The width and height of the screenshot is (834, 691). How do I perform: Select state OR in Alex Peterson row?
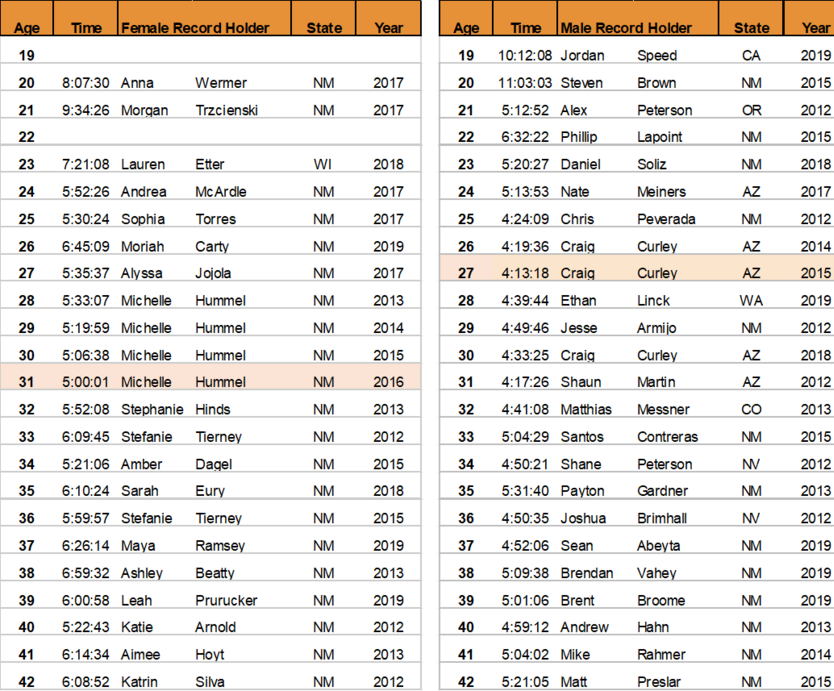click(752, 110)
